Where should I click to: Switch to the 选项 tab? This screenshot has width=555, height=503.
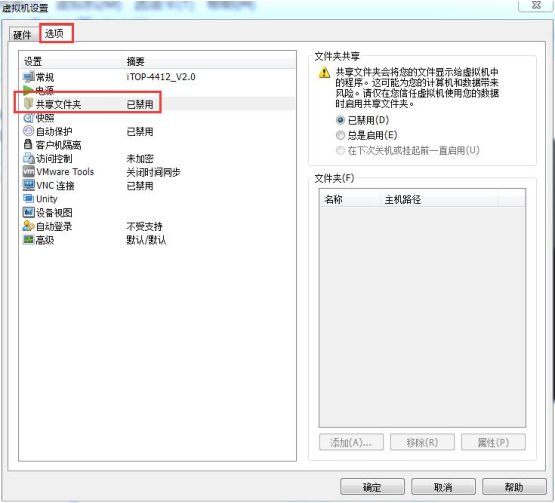55,34
